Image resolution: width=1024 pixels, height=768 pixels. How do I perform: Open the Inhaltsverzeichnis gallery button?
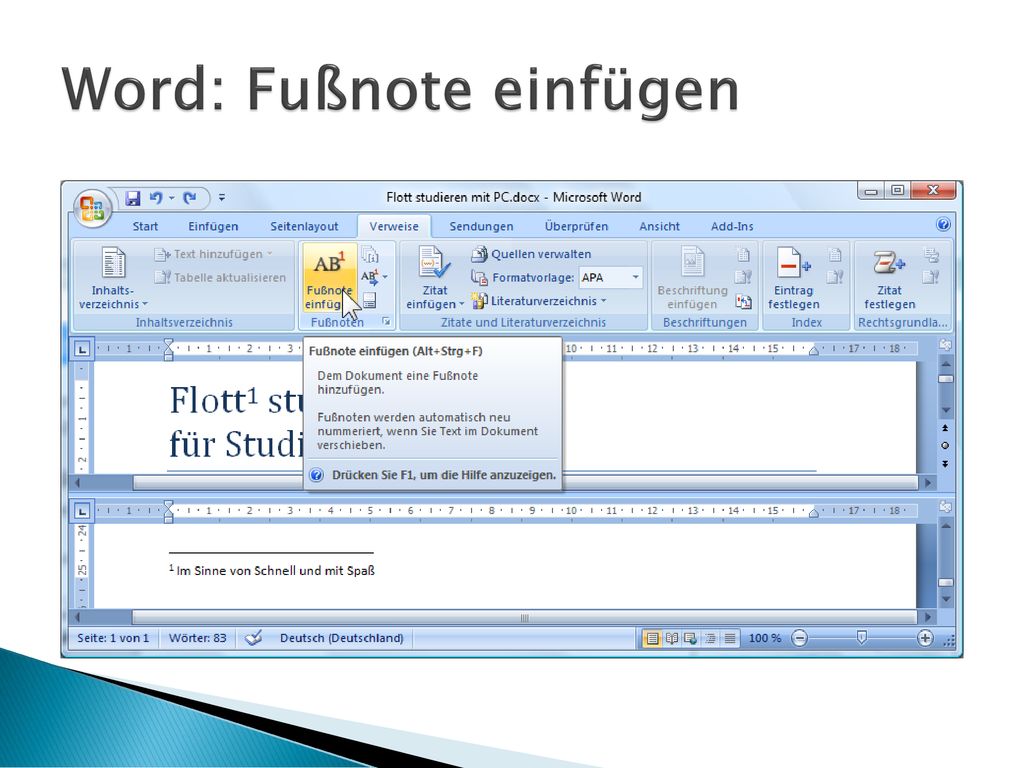click(x=113, y=278)
